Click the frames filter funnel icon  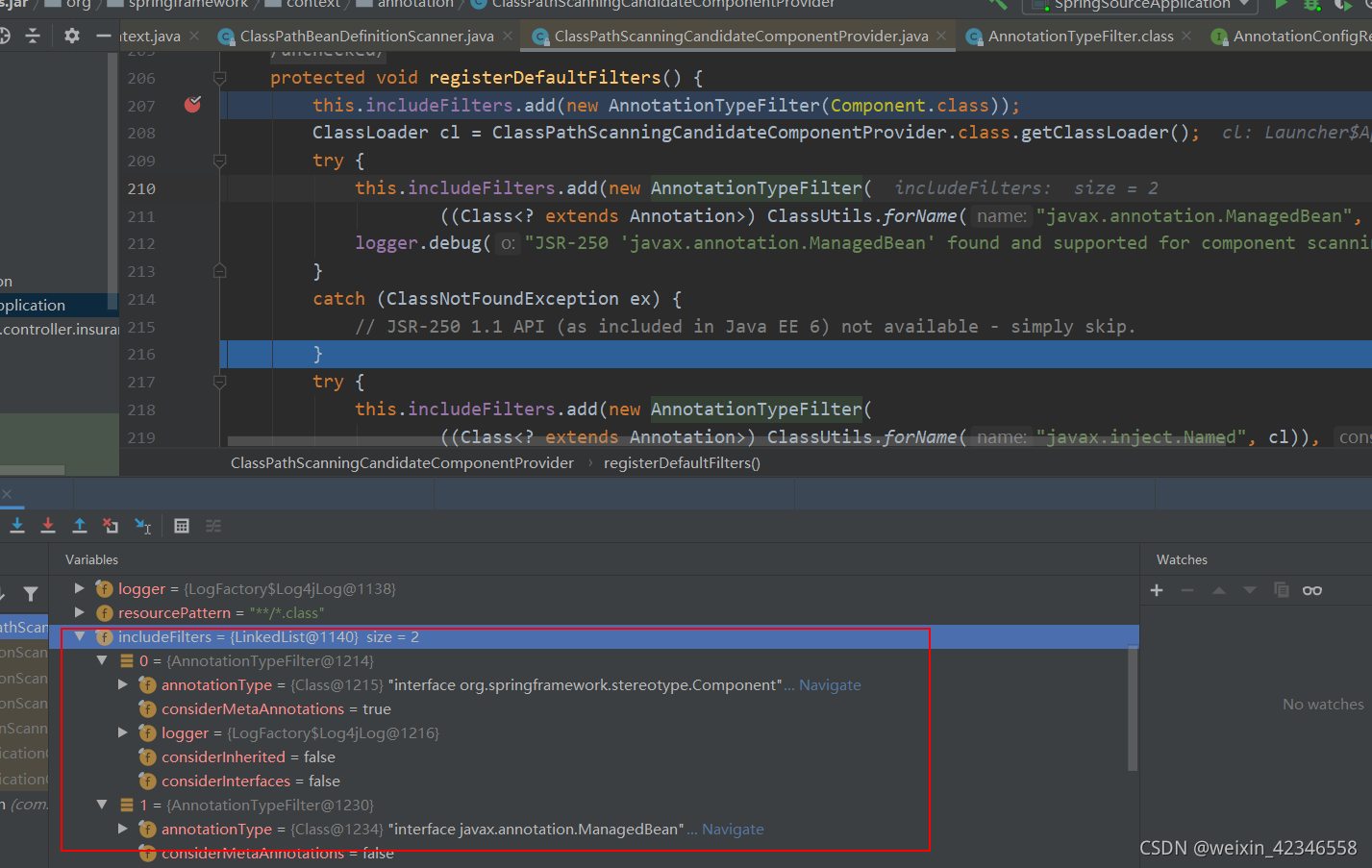click(x=31, y=594)
